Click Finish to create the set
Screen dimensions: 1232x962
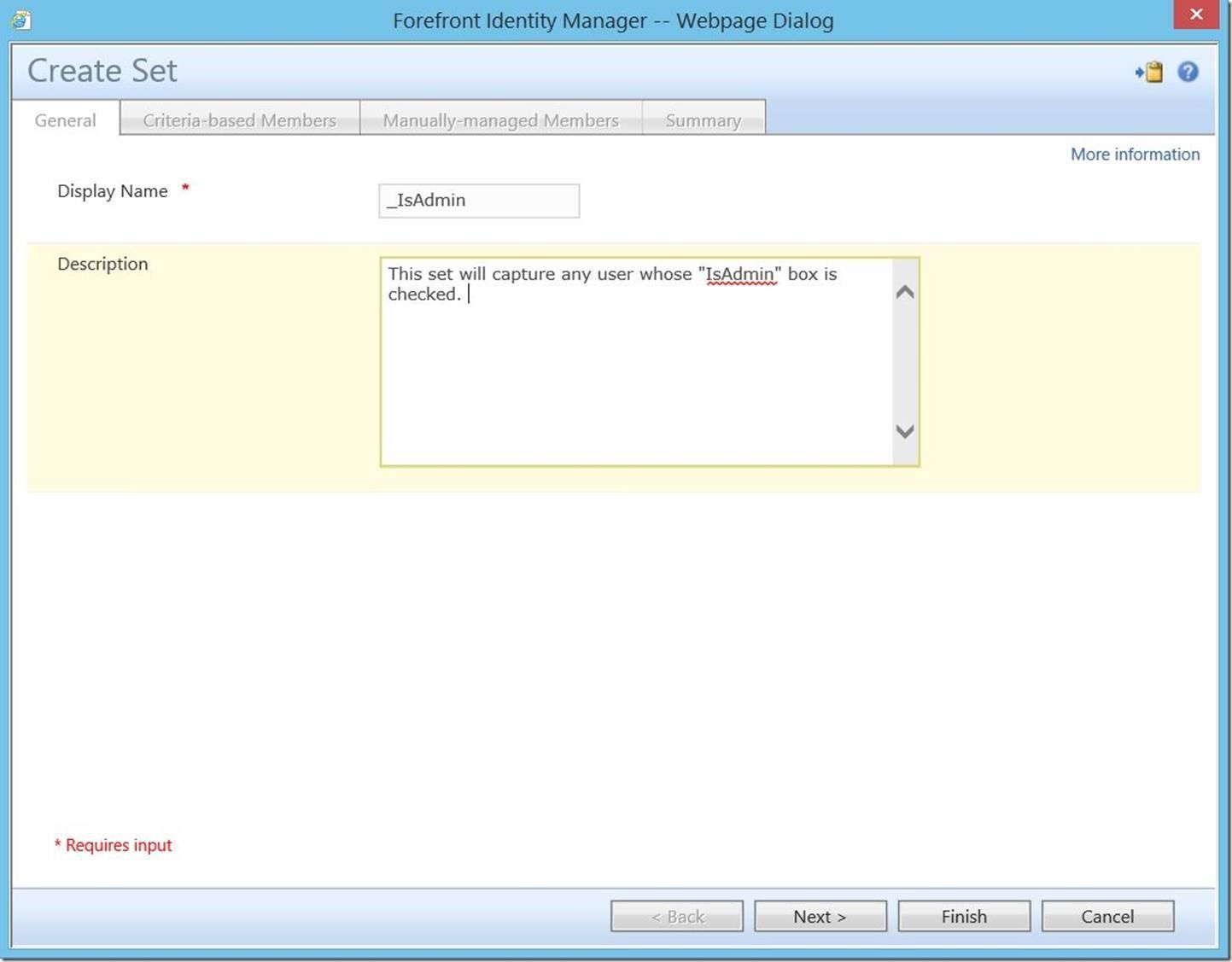point(964,916)
